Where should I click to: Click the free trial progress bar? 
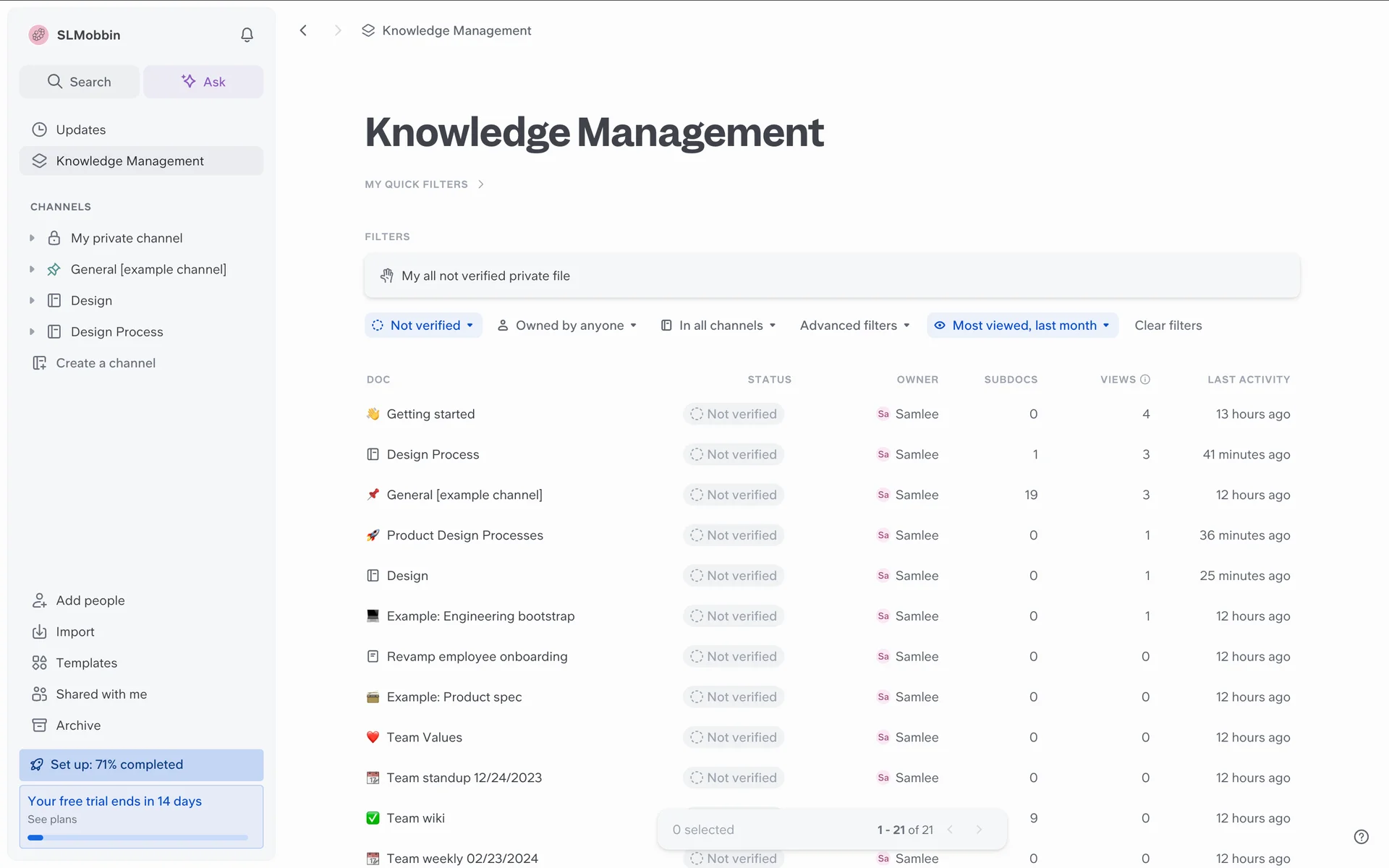(x=137, y=838)
